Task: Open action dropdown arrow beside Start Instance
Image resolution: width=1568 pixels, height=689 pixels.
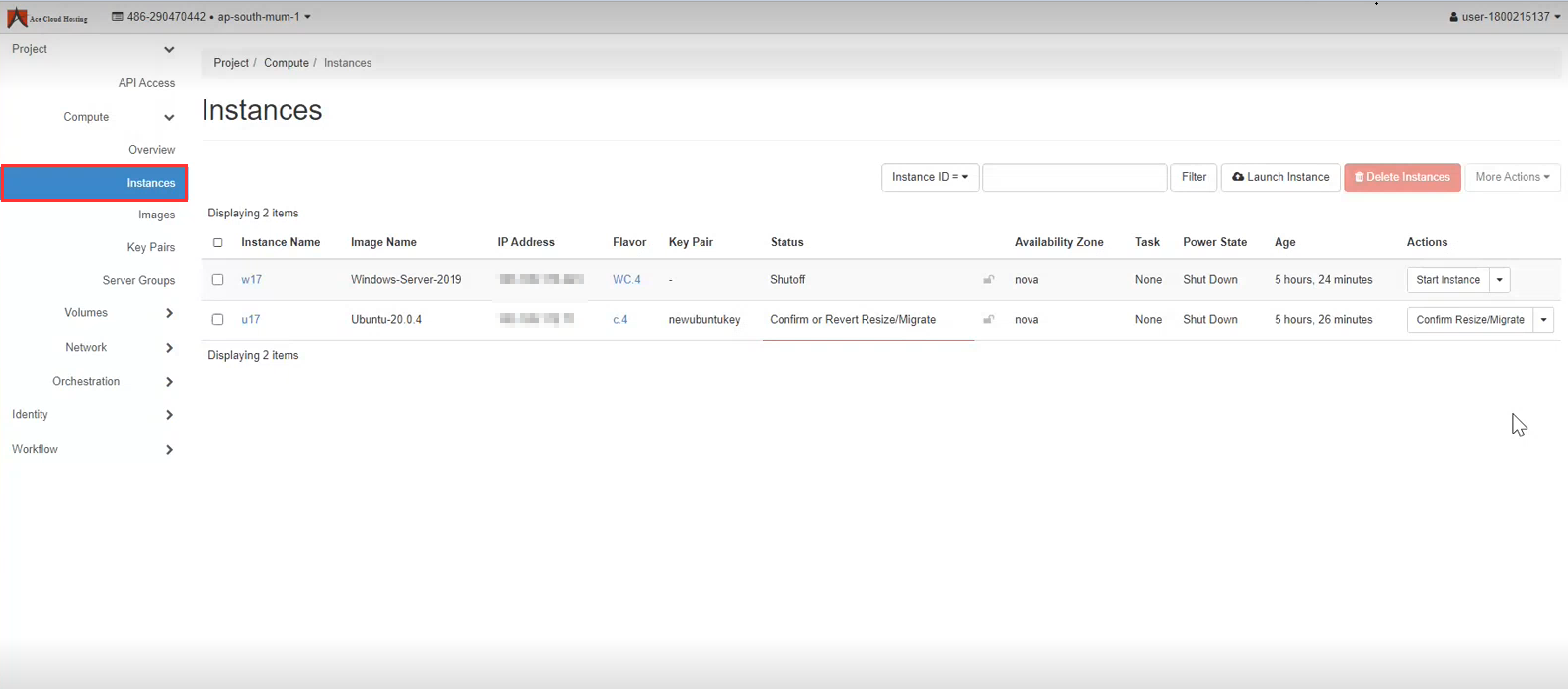Action: click(x=1499, y=280)
